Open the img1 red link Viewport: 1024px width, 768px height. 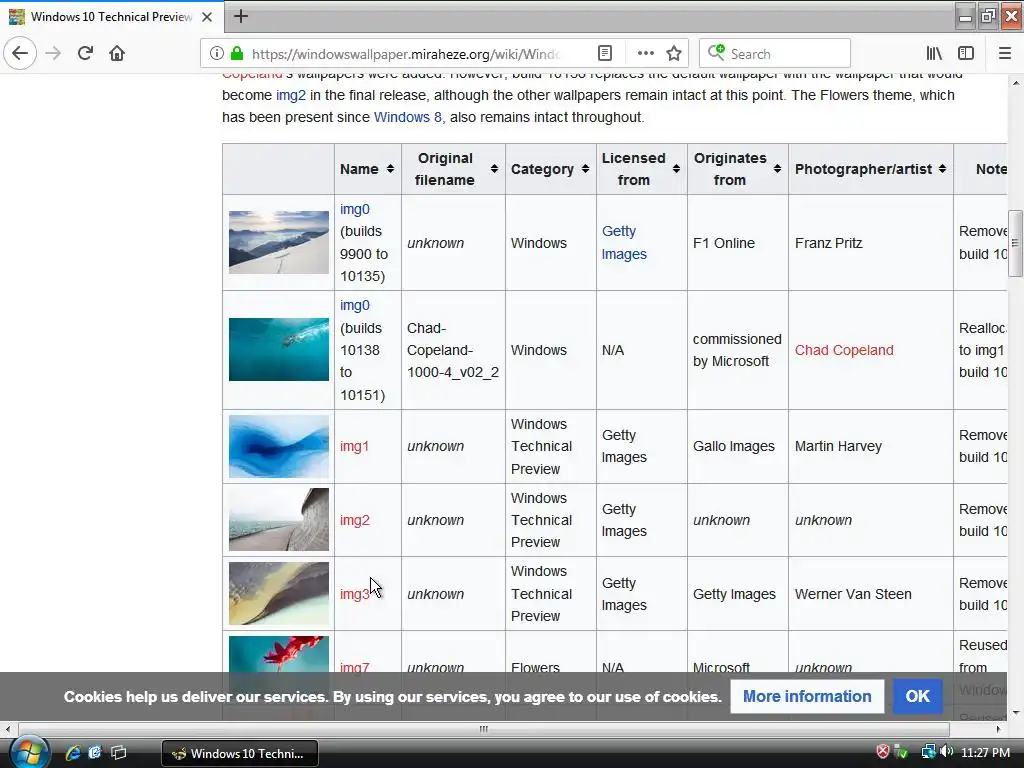pyautogui.click(x=354, y=447)
